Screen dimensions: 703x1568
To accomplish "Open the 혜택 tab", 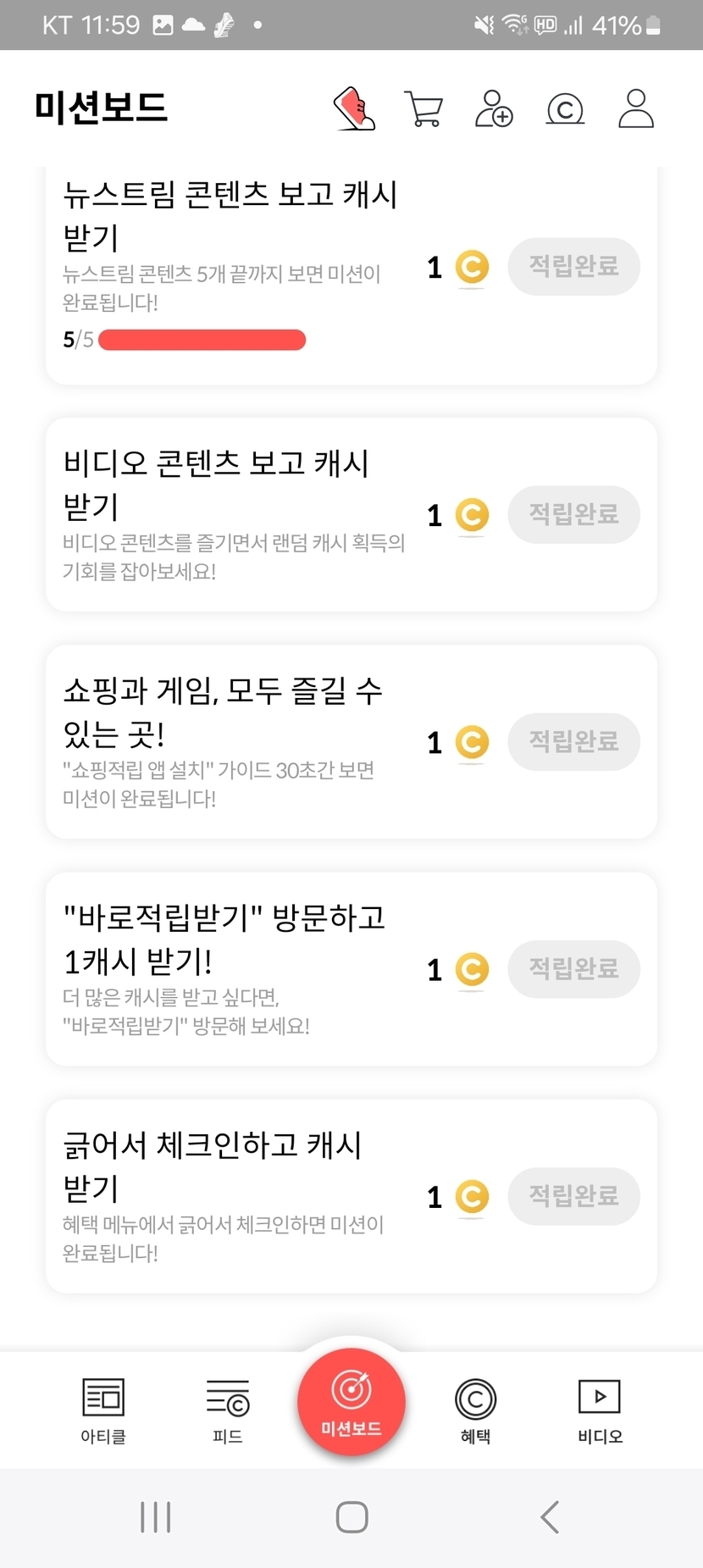I will (475, 1410).
